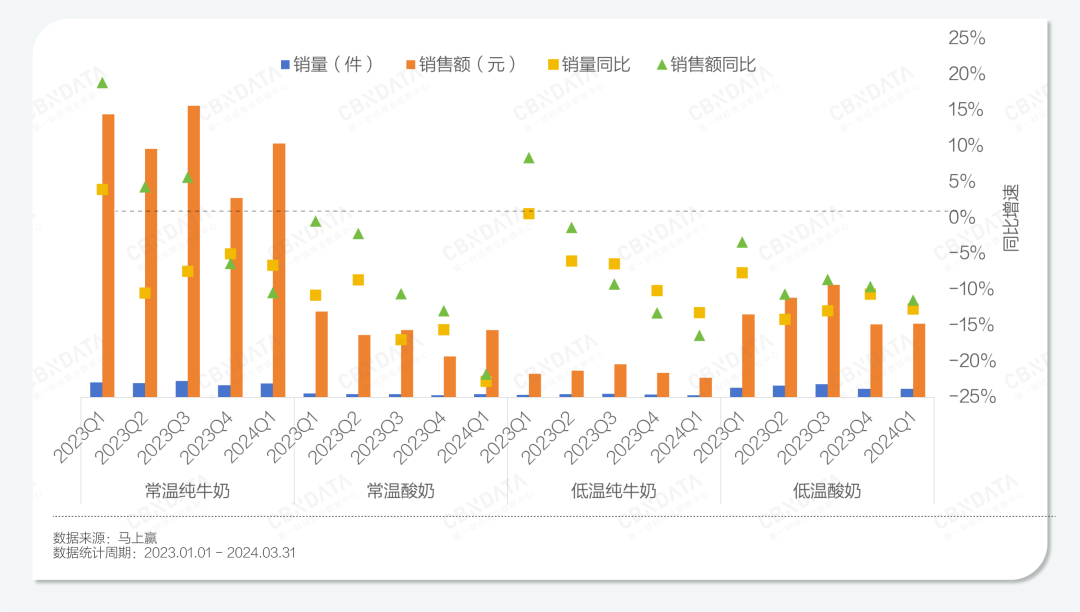
Task: Select the orange bar for 常温纯牛奶 2024Q1
Action: 279,270
